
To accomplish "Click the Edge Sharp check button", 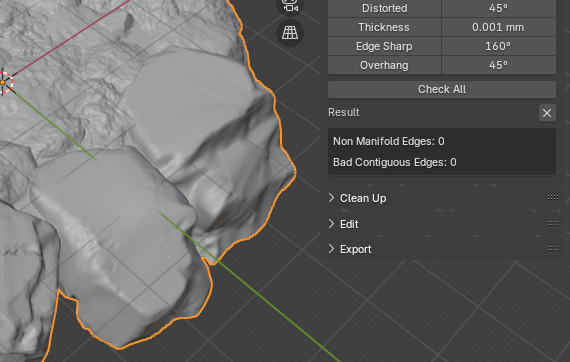I will tap(384, 47).
